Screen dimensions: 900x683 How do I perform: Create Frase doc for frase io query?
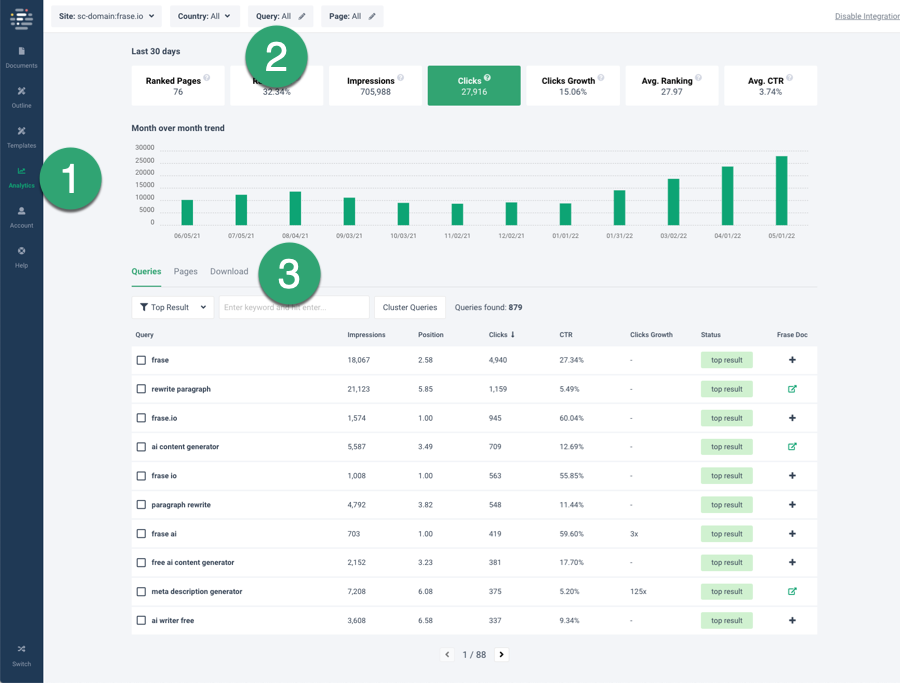point(792,476)
